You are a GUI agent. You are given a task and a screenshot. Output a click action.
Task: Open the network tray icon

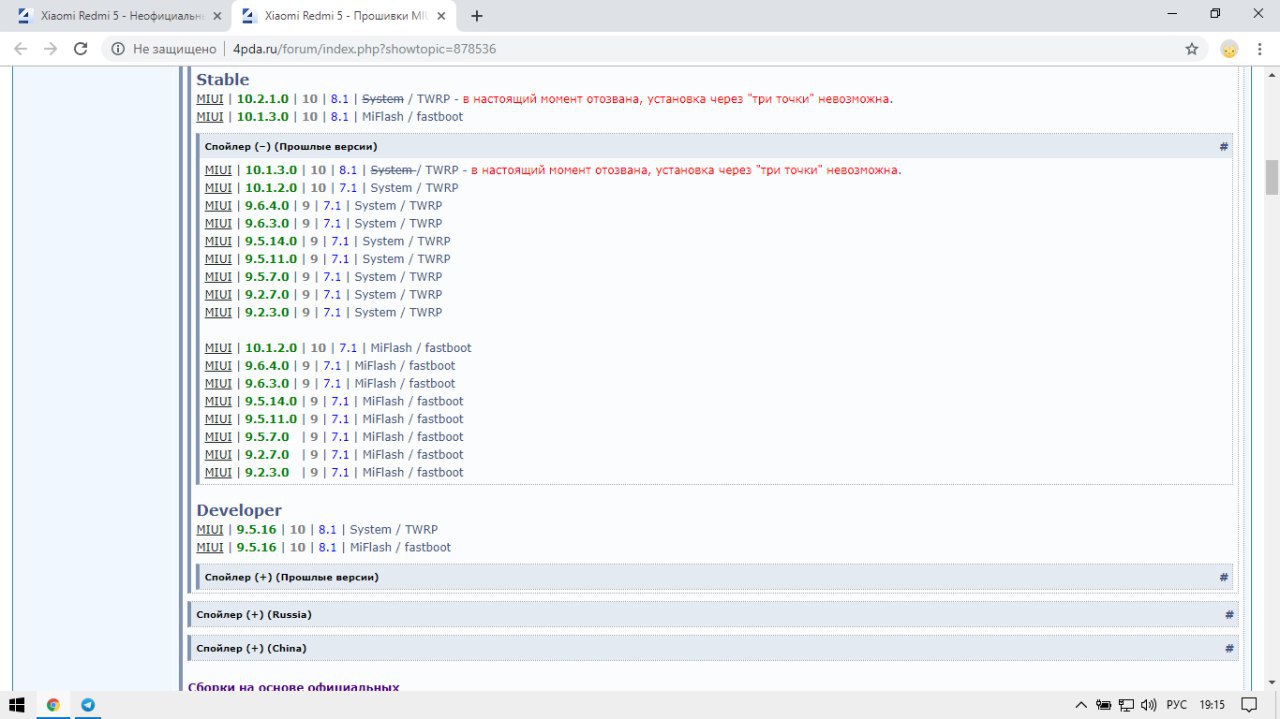(1126, 704)
